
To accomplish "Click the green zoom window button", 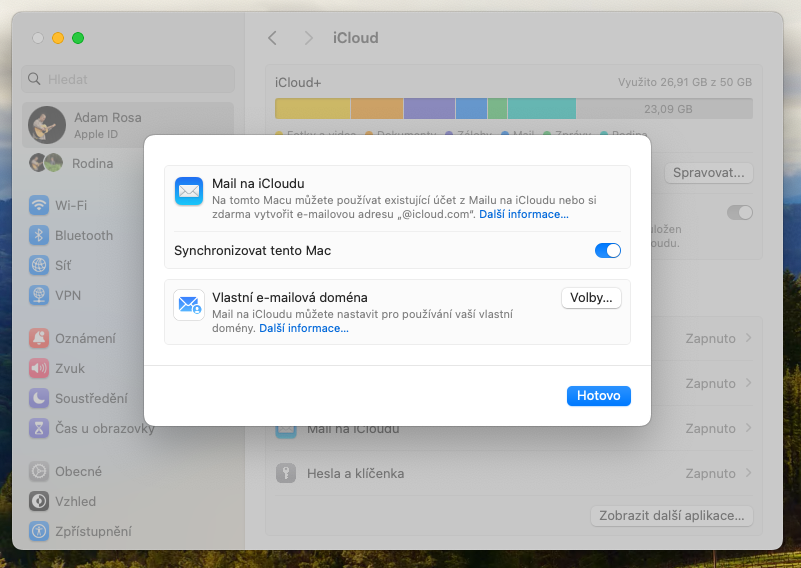I will 78,38.
